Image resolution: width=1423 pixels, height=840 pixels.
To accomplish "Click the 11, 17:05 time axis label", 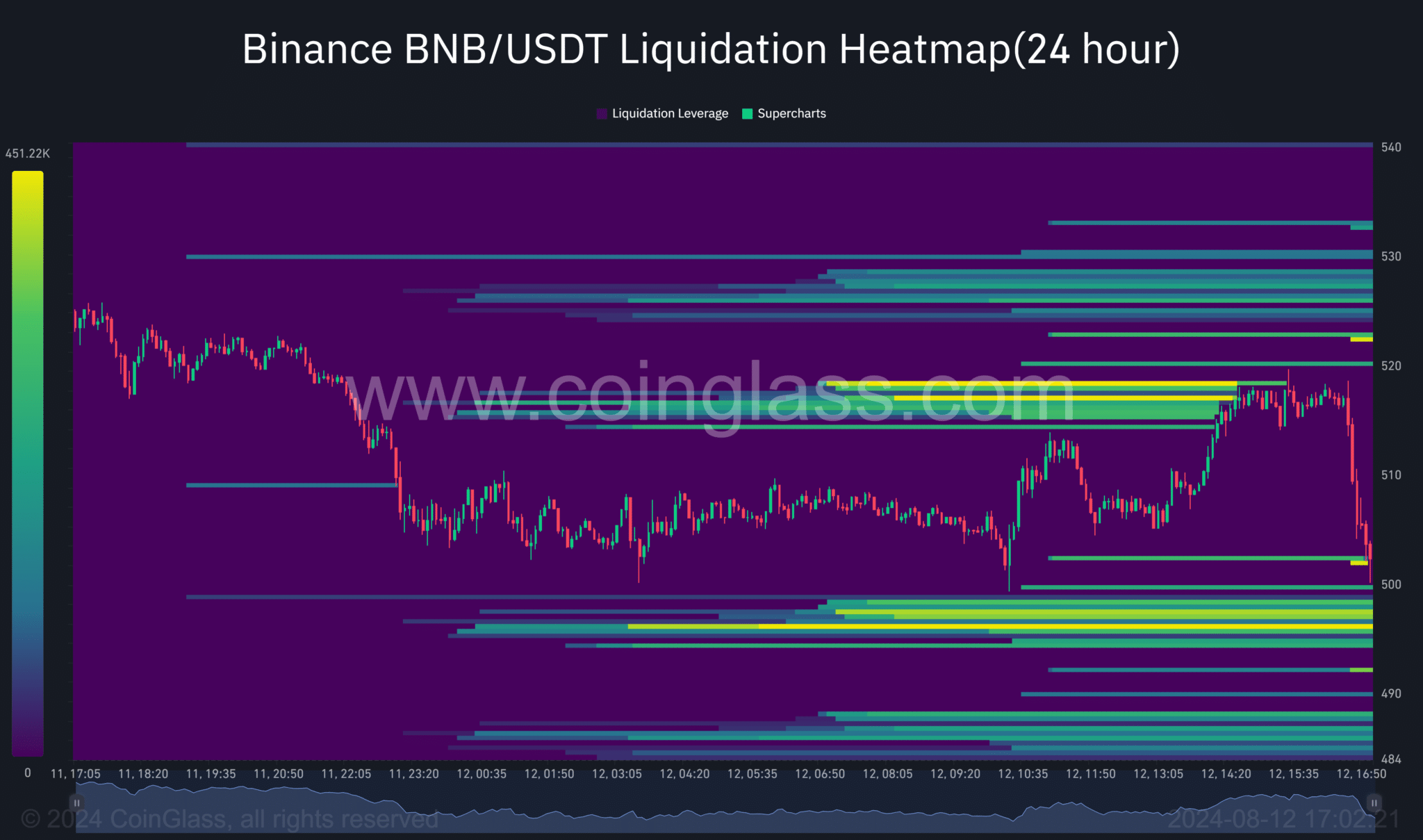I will (75, 774).
